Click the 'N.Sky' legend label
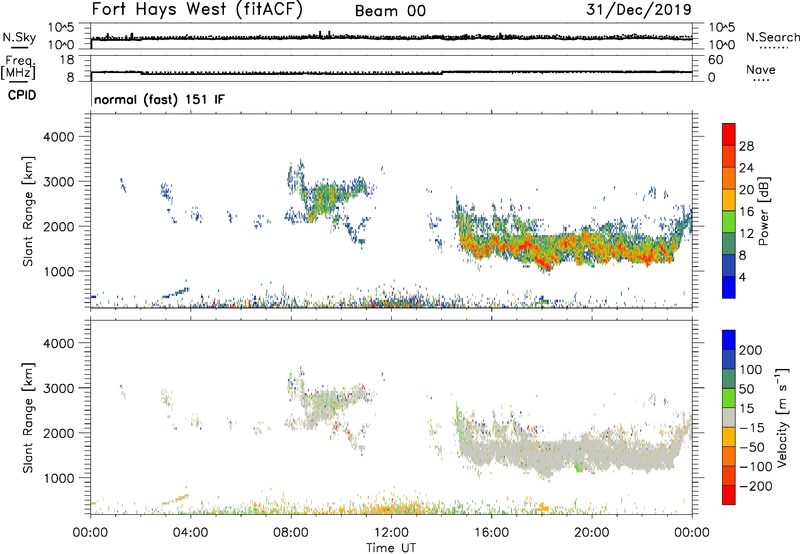 pos(19,37)
